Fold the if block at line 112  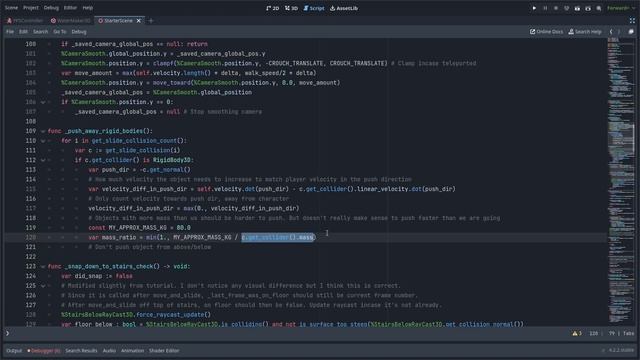click(43, 160)
